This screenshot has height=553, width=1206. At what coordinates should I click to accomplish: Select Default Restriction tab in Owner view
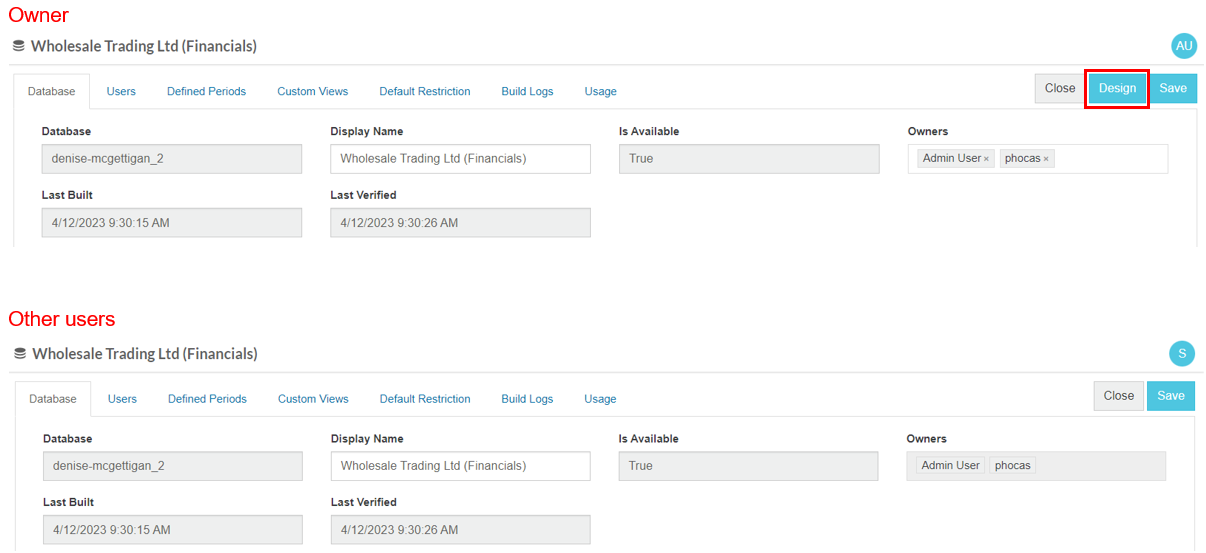click(424, 91)
